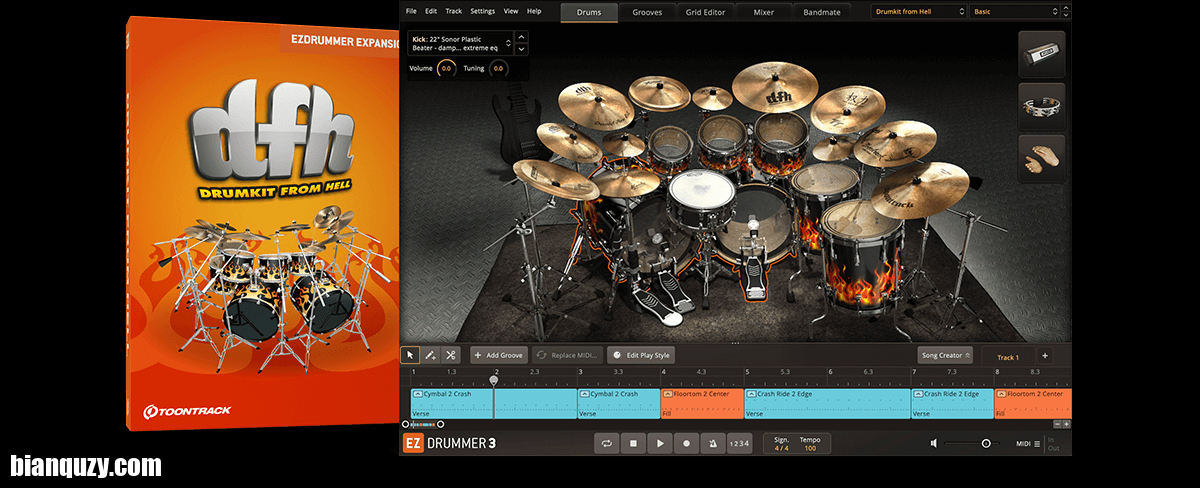Collapse the Cymbal 2 Crash clip at bar 3
This screenshot has width=1200, height=488.
584,394
